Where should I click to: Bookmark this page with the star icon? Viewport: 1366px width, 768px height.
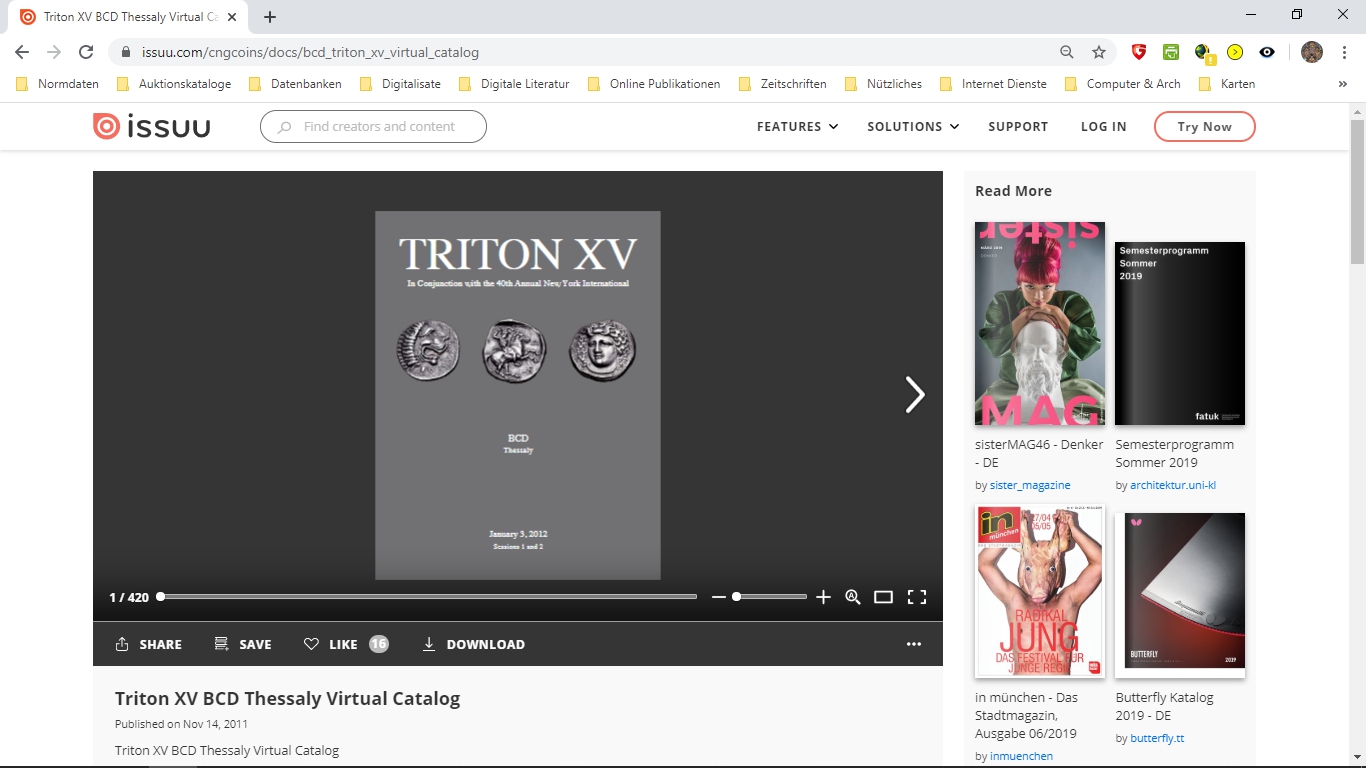point(1099,52)
